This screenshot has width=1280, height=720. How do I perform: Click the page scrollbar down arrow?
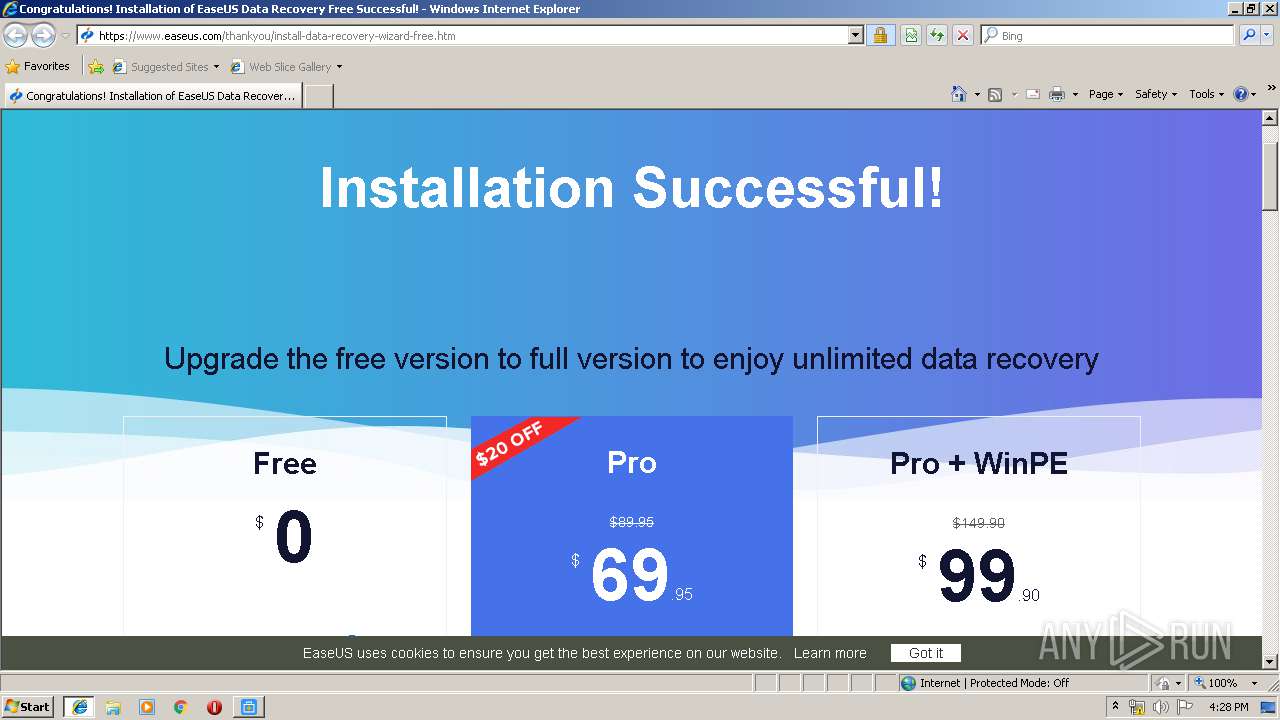coord(1270,661)
